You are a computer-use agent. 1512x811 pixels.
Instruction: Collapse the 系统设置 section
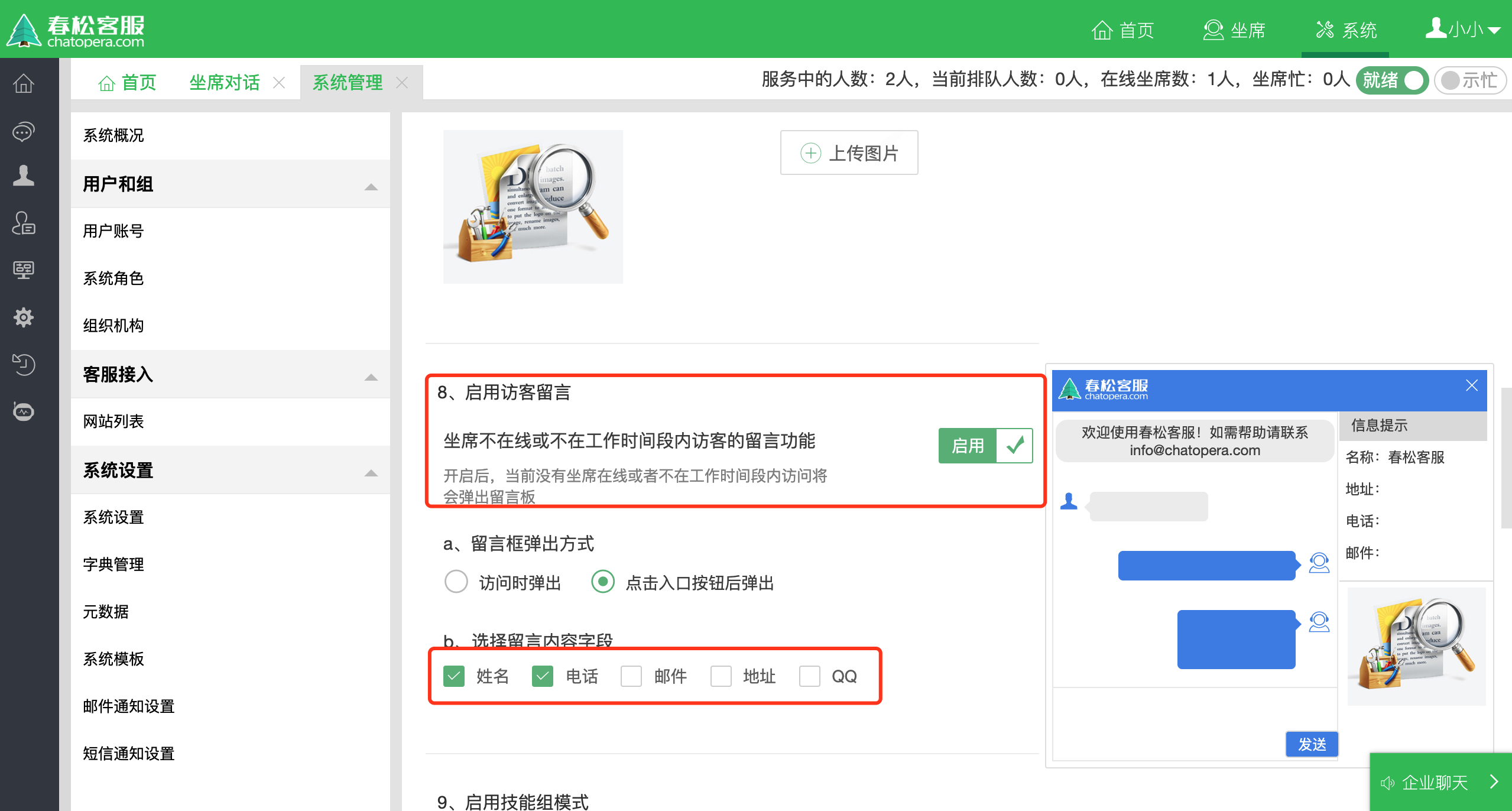[371, 472]
